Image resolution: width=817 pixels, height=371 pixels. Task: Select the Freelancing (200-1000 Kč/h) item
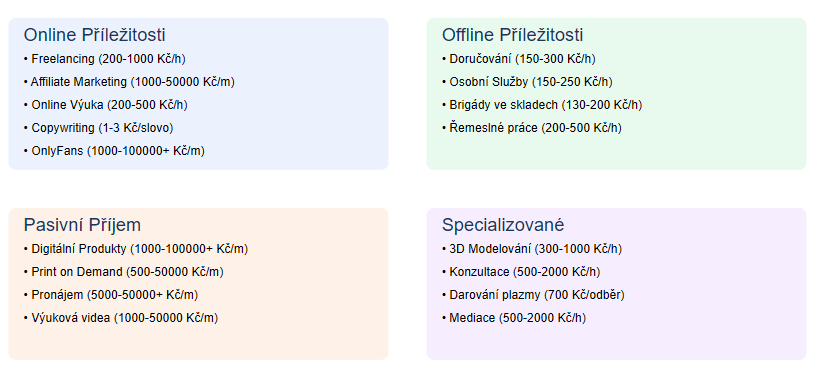(105, 59)
